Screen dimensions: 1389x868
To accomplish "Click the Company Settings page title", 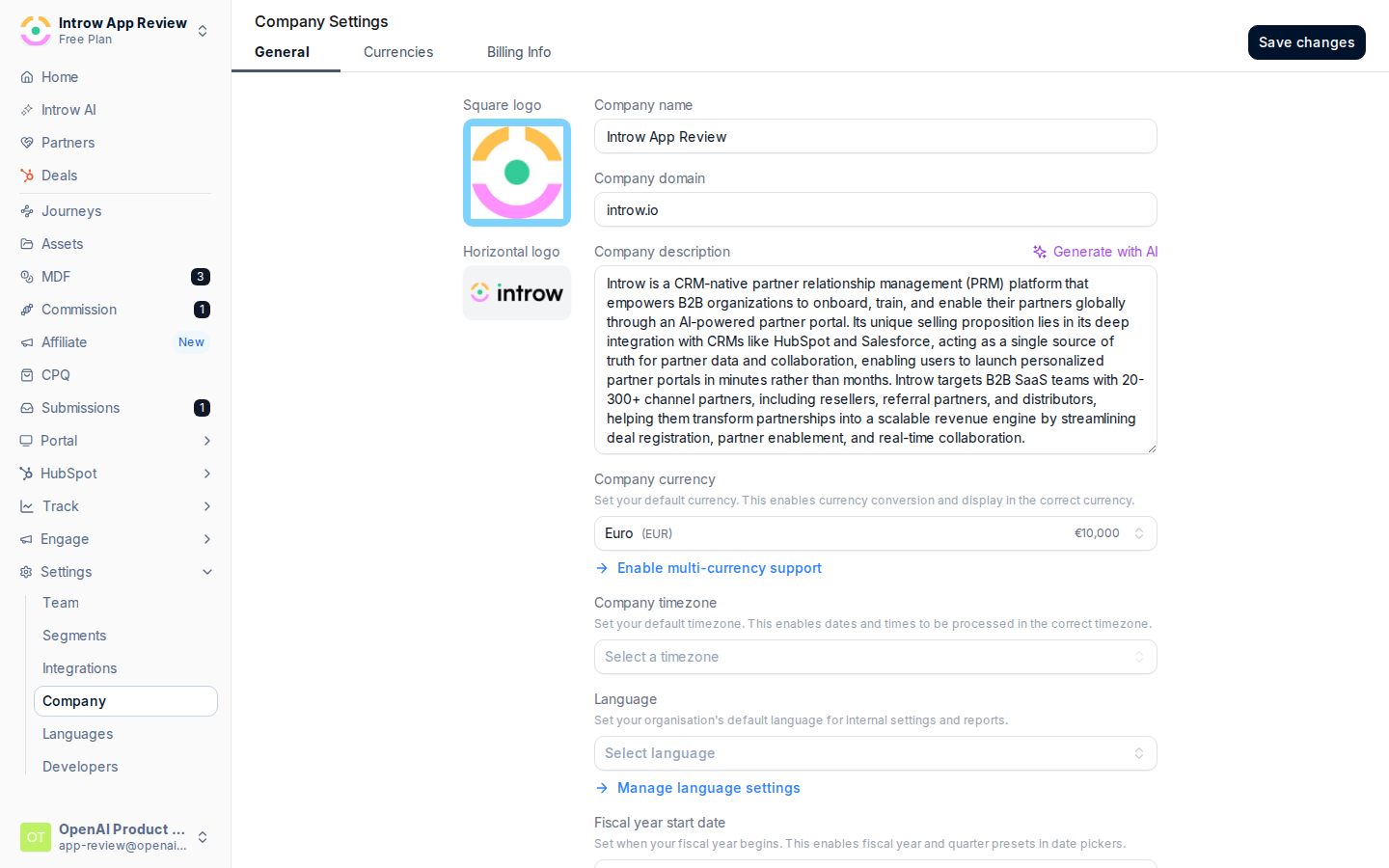I will pos(321,21).
